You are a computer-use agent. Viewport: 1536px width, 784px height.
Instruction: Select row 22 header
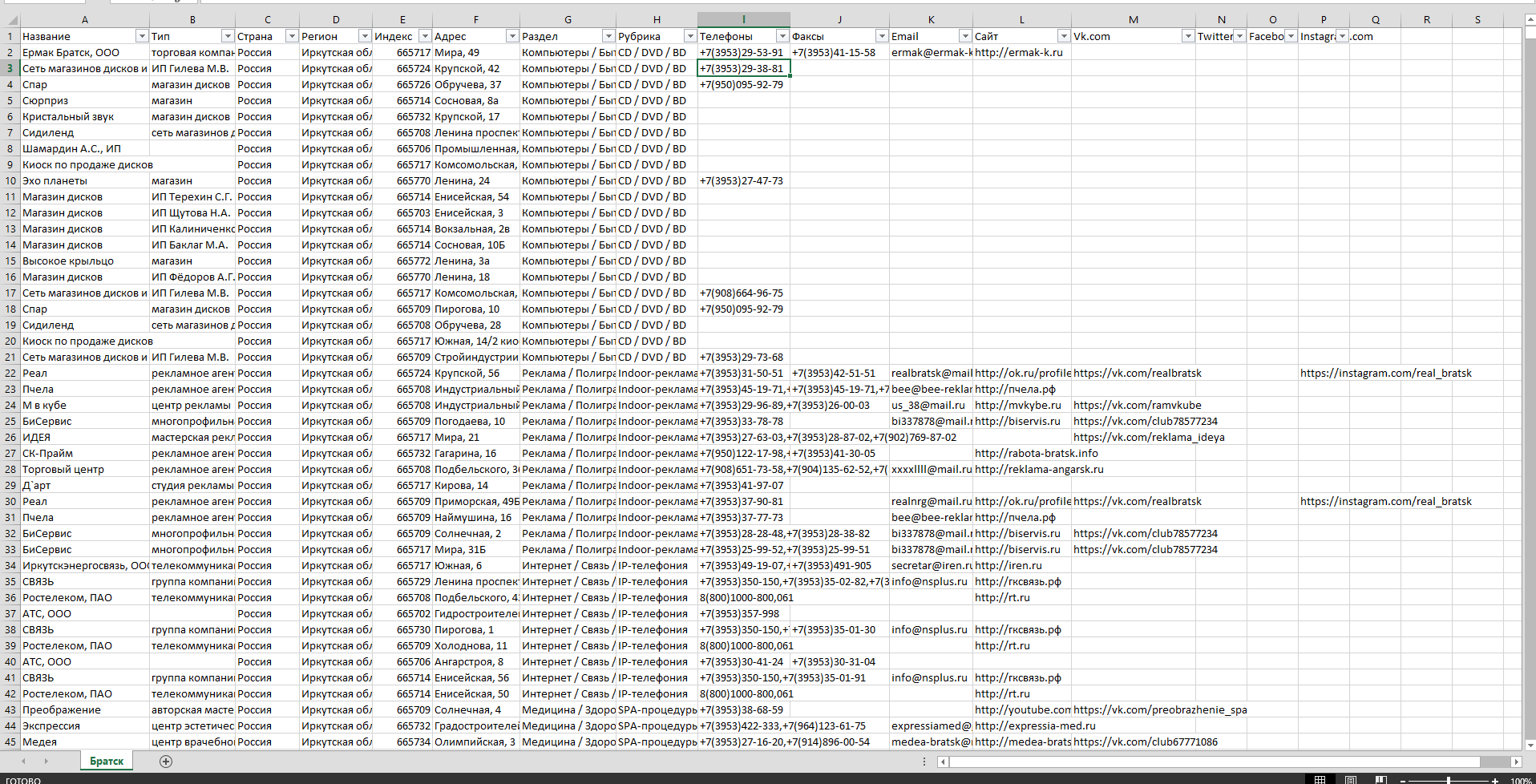pos(10,373)
